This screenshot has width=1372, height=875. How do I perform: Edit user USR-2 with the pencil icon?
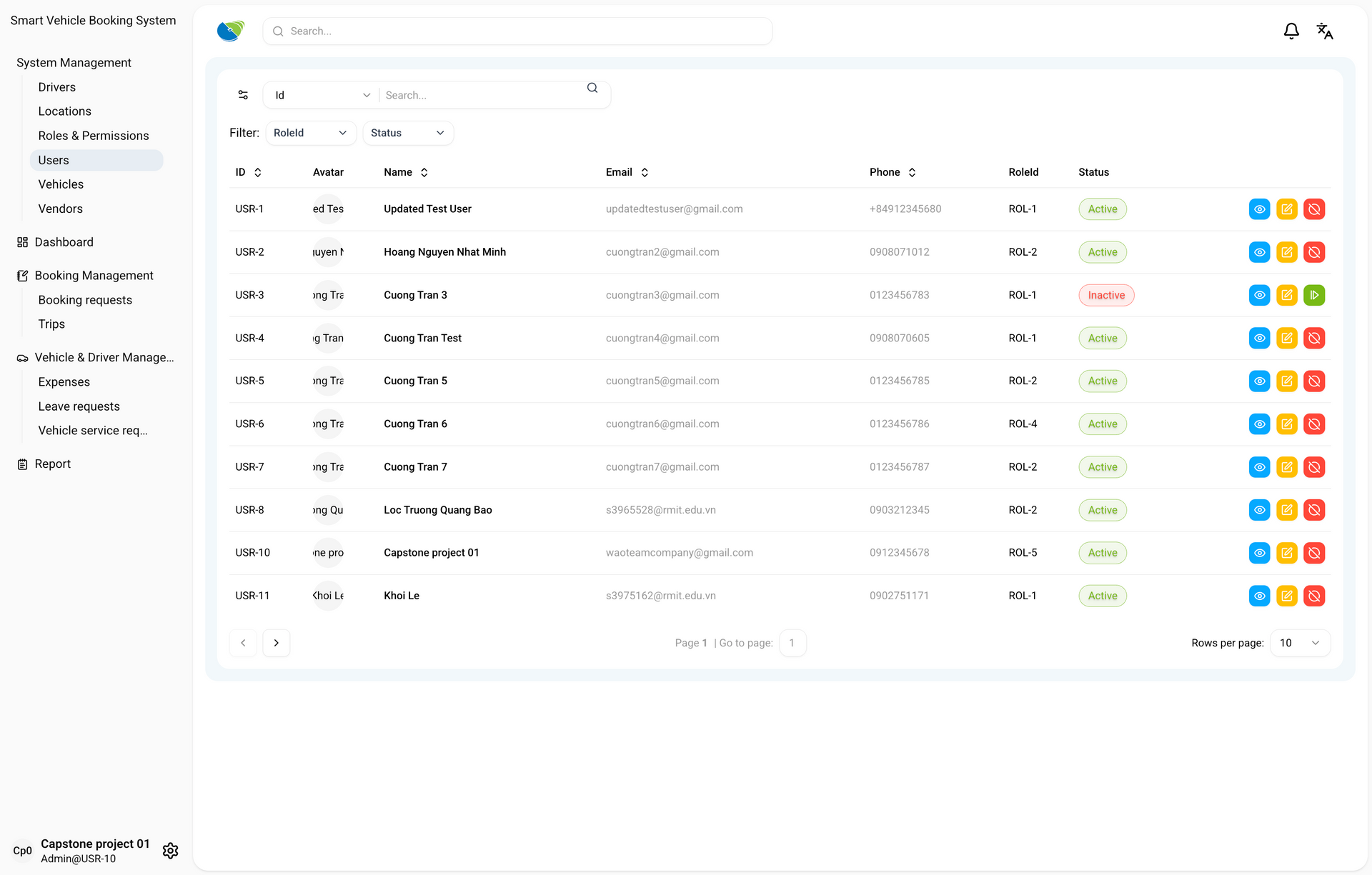(1286, 252)
